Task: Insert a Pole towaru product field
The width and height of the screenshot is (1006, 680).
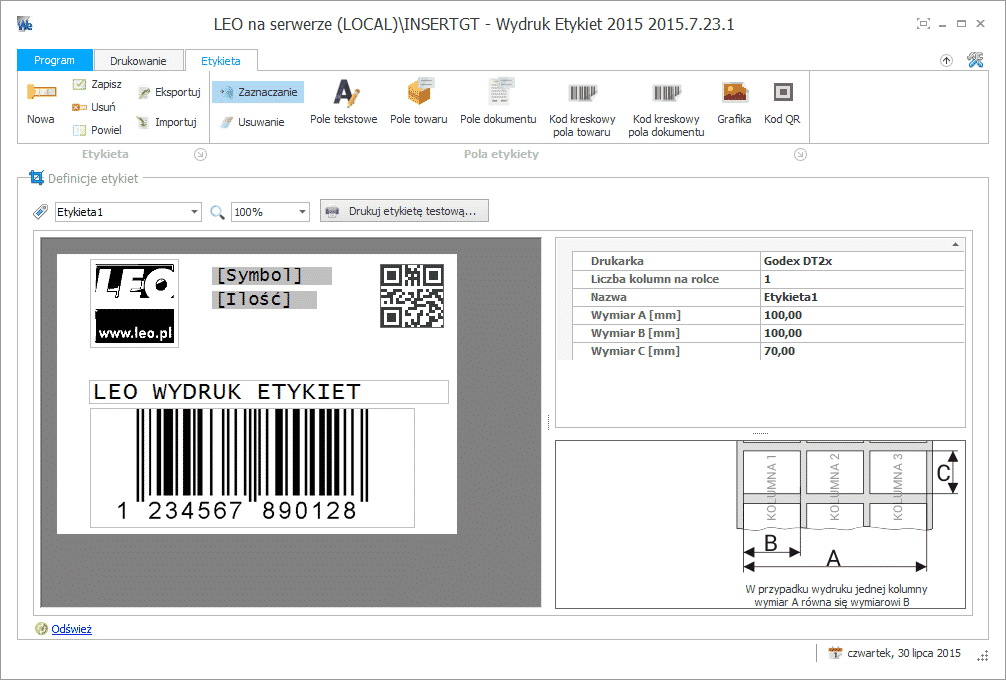Action: (418, 103)
